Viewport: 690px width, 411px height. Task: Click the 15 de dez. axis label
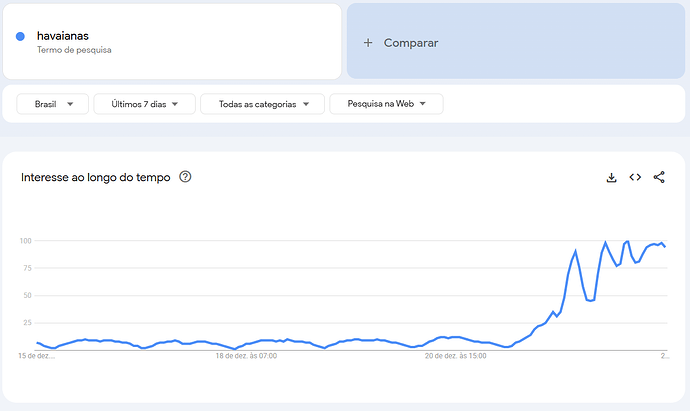pyautogui.click(x=37, y=356)
